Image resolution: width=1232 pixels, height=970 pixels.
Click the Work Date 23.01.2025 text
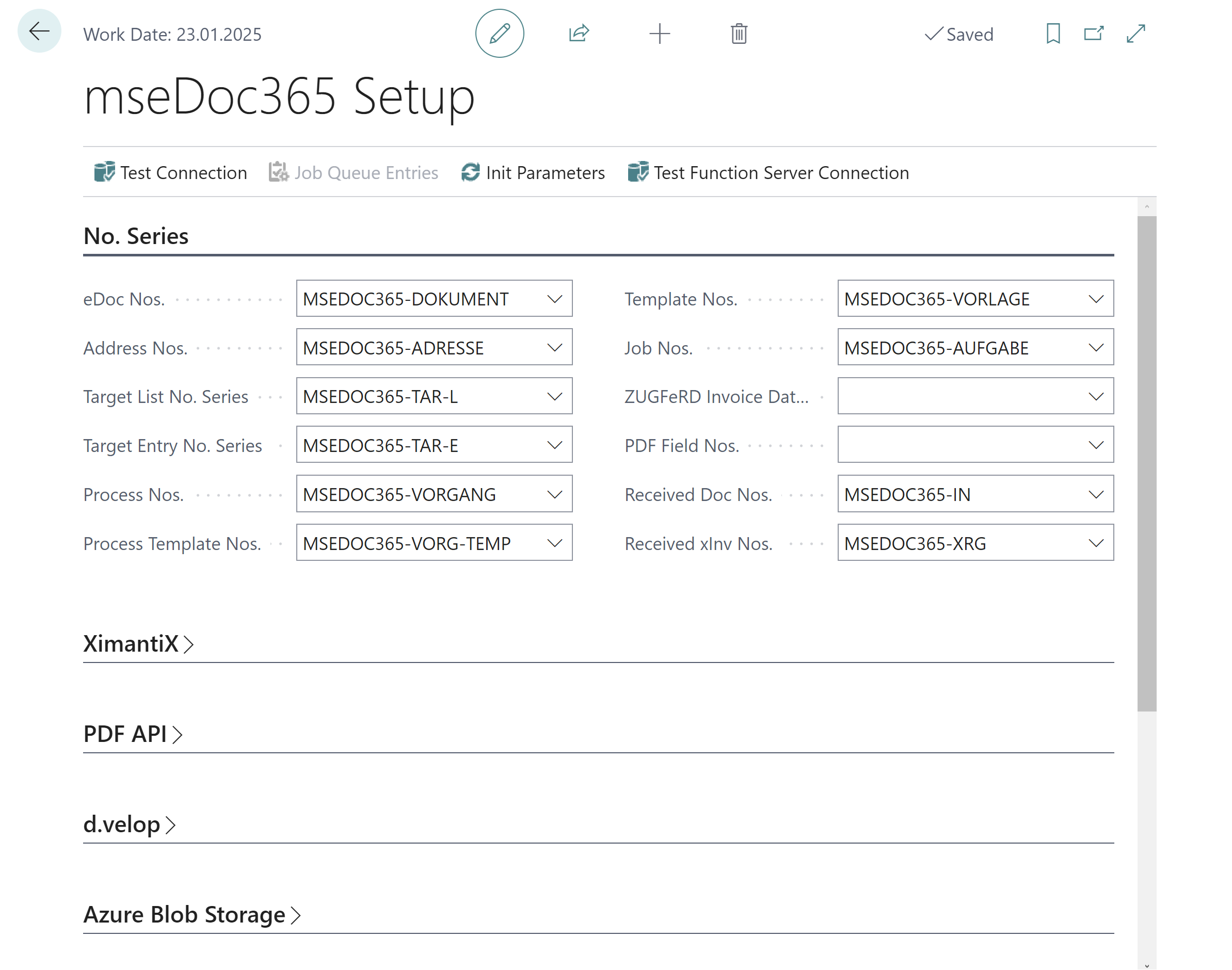(x=172, y=34)
